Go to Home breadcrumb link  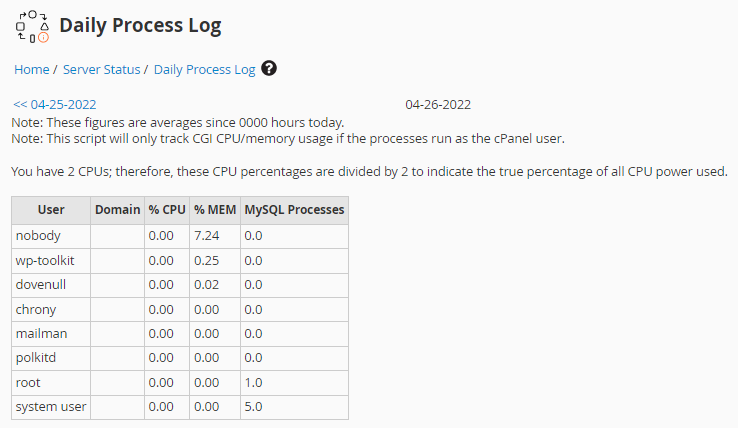click(x=32, y=70)
